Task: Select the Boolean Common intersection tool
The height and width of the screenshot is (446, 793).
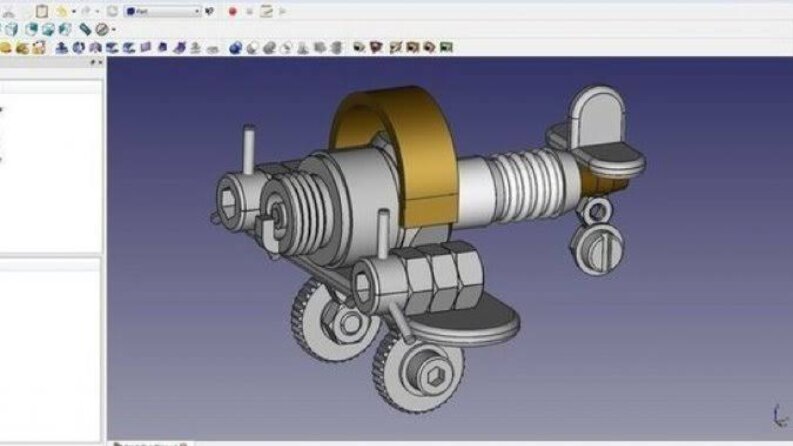Action: 286,48
